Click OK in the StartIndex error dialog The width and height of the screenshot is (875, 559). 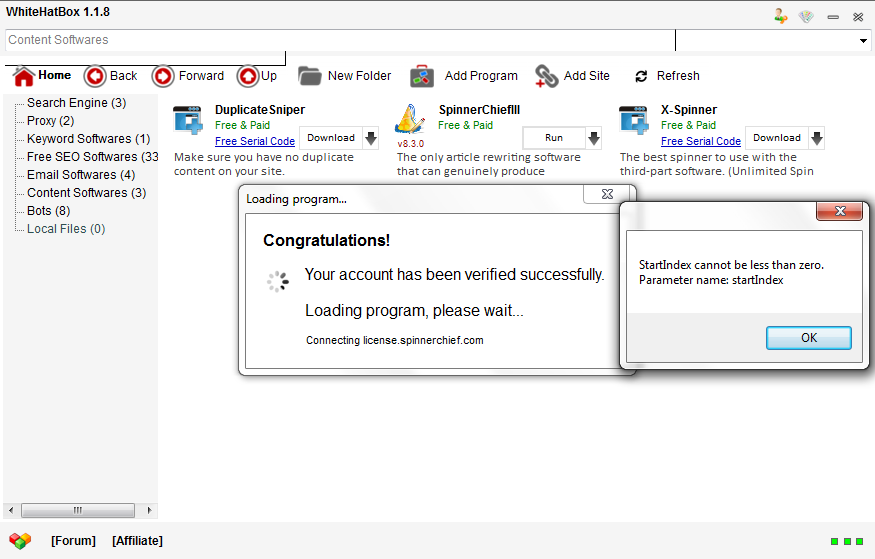pyautogui.click(x=808, y=338)
